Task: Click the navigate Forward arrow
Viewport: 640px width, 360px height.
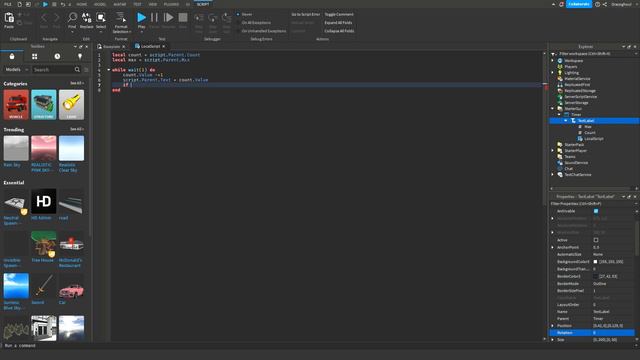Action: pyautogui.click(x=56, y=18)
